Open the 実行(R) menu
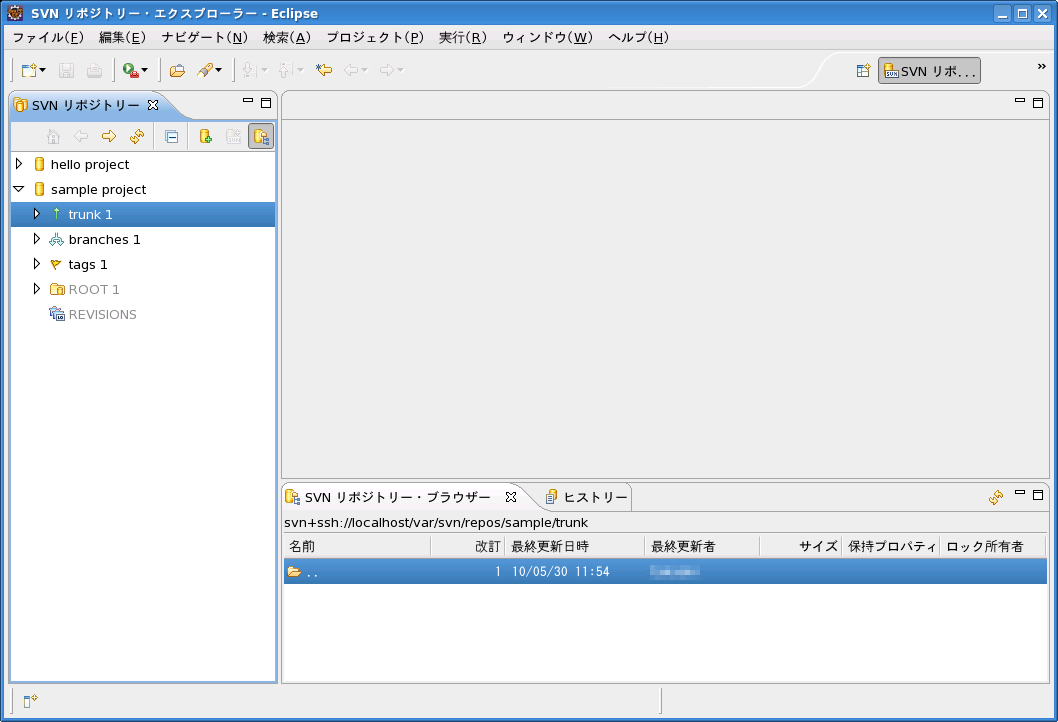The width and height of the screenshot is (1058, 722). click(463, 38)
